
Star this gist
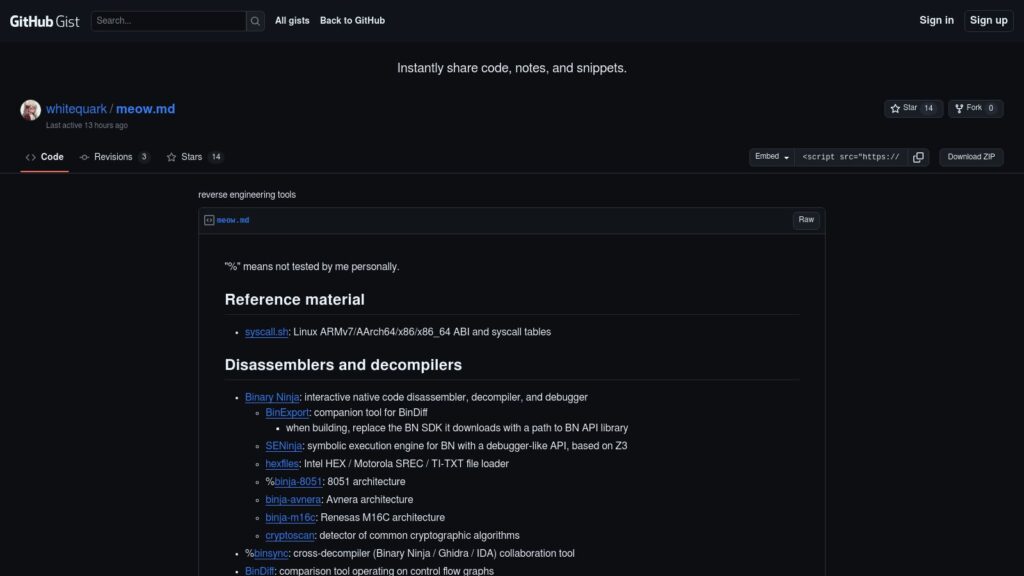[913, 108]
